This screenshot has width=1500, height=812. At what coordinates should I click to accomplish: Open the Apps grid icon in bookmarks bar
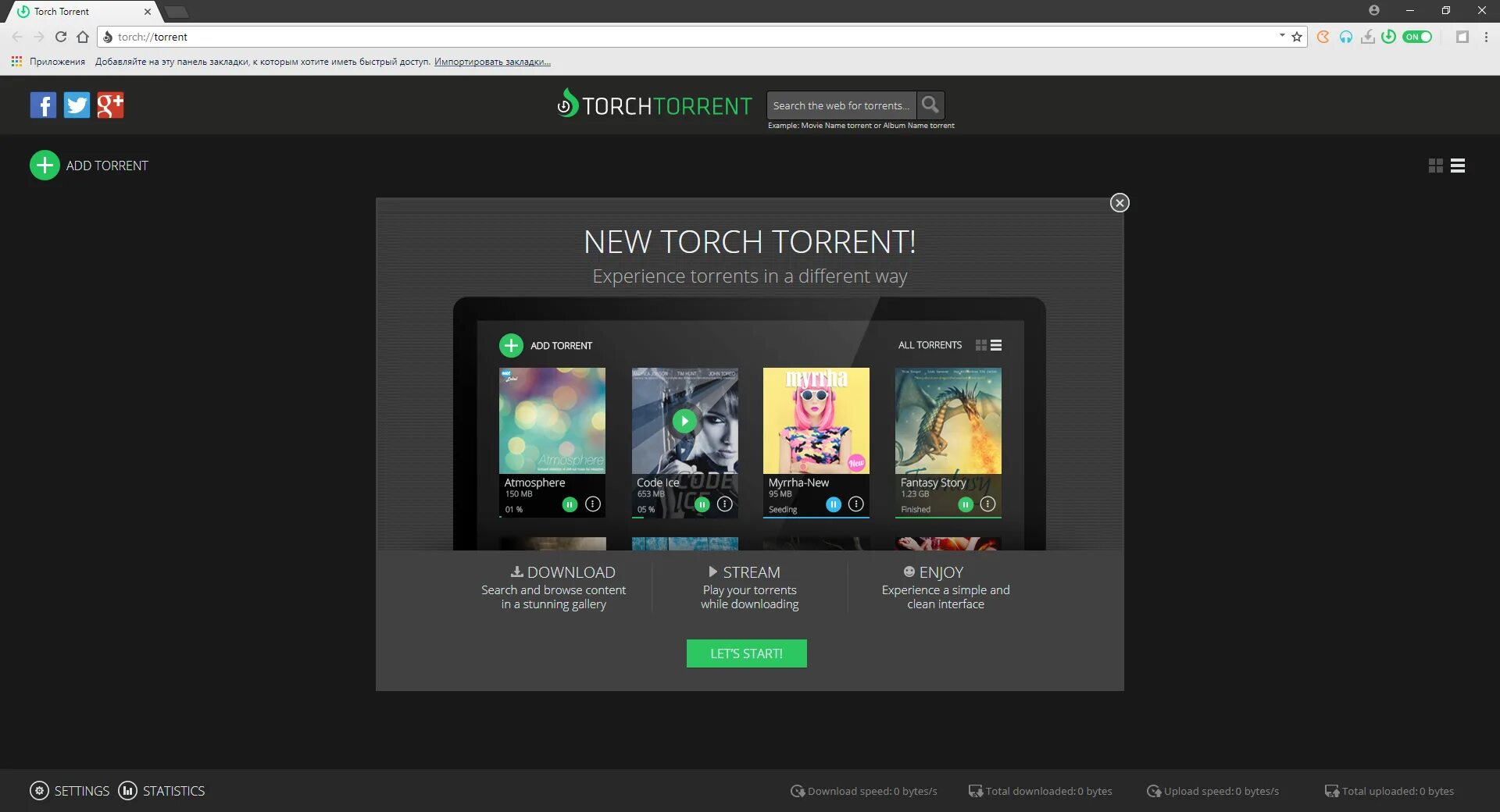16,62
